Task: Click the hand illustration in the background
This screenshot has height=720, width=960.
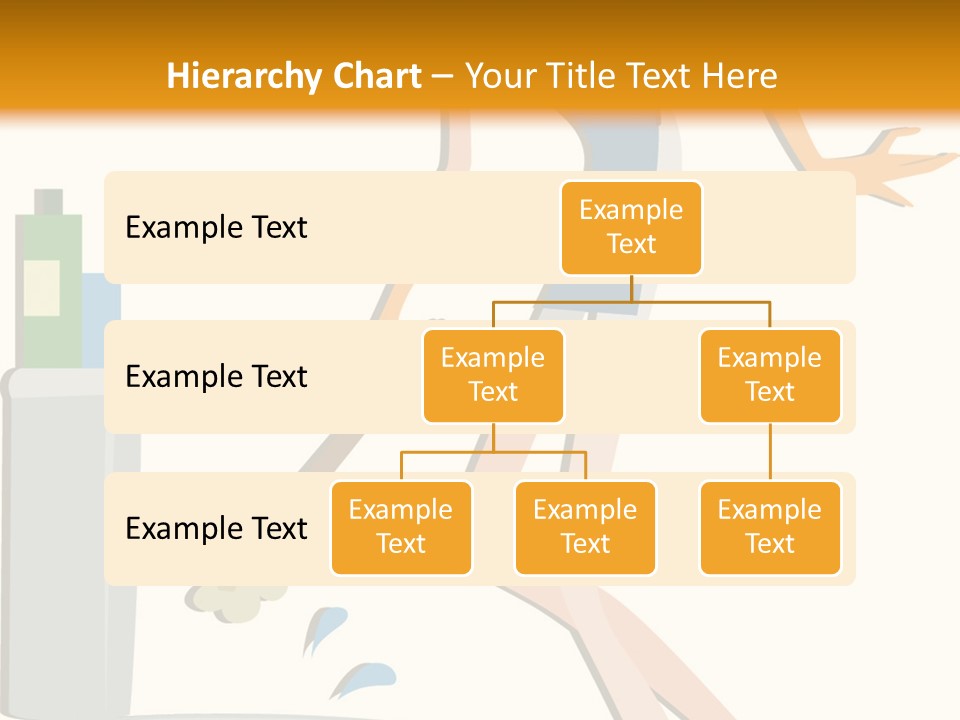Action: click(x=880, y=165)
